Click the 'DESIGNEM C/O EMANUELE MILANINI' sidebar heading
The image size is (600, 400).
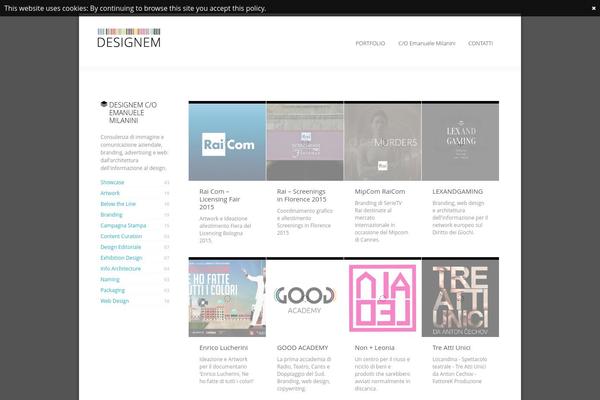click(132, 113)
